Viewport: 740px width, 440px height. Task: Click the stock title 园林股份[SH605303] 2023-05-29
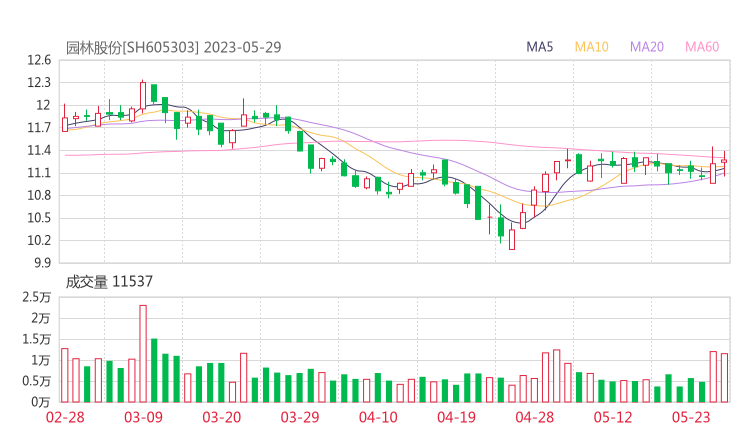(x=173, y=48)
